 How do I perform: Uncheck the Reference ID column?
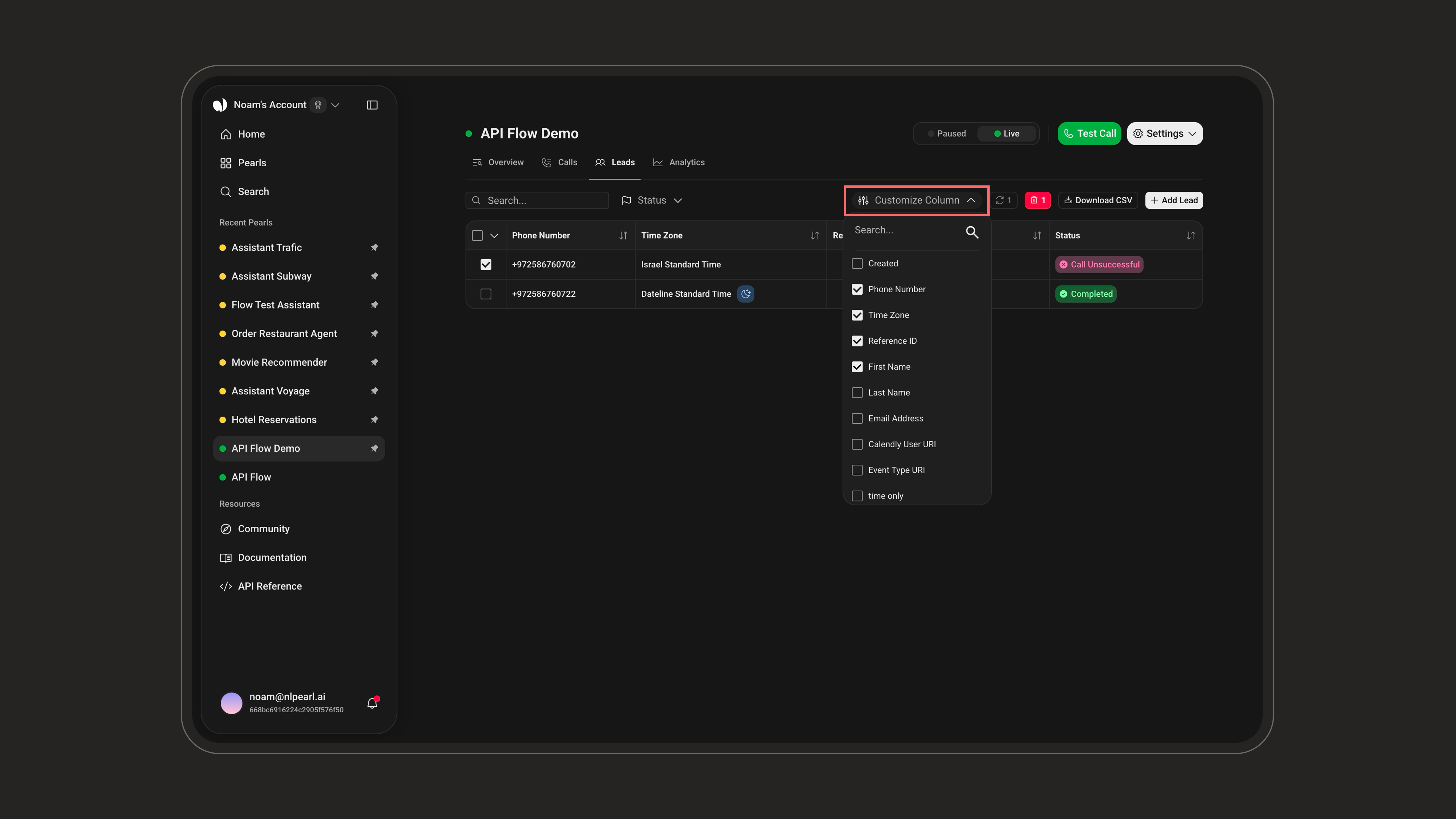857,341
